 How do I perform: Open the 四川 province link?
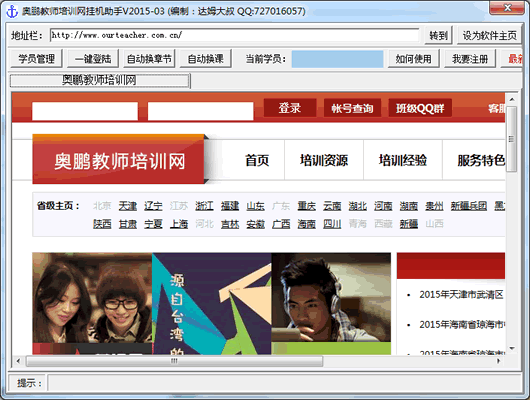[332, 223]
